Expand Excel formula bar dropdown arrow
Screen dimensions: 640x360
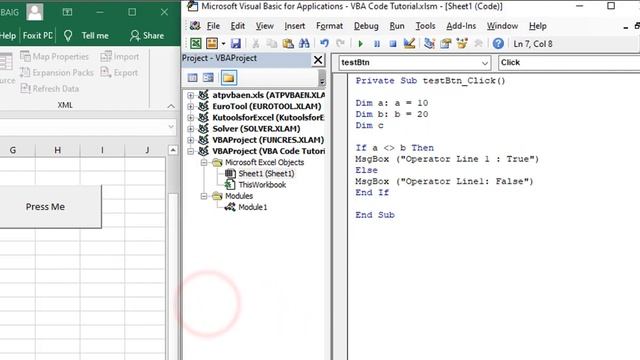(171, 127)
